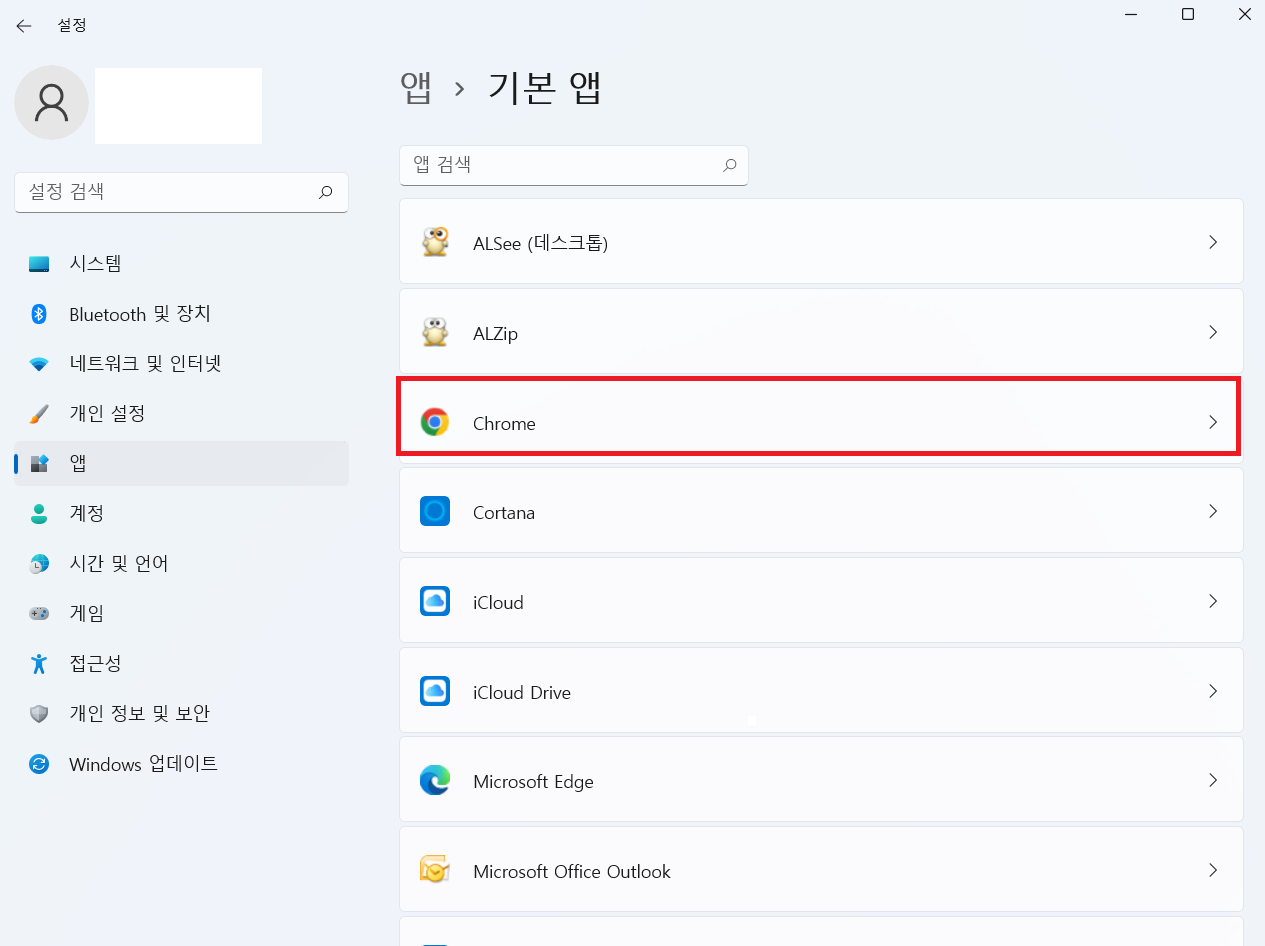The width and height of the screenshot is (1265, 946).
Task: Click the magnifier in the 설정 검색 box
Action: pyautogui.click(x=325, y=192)
